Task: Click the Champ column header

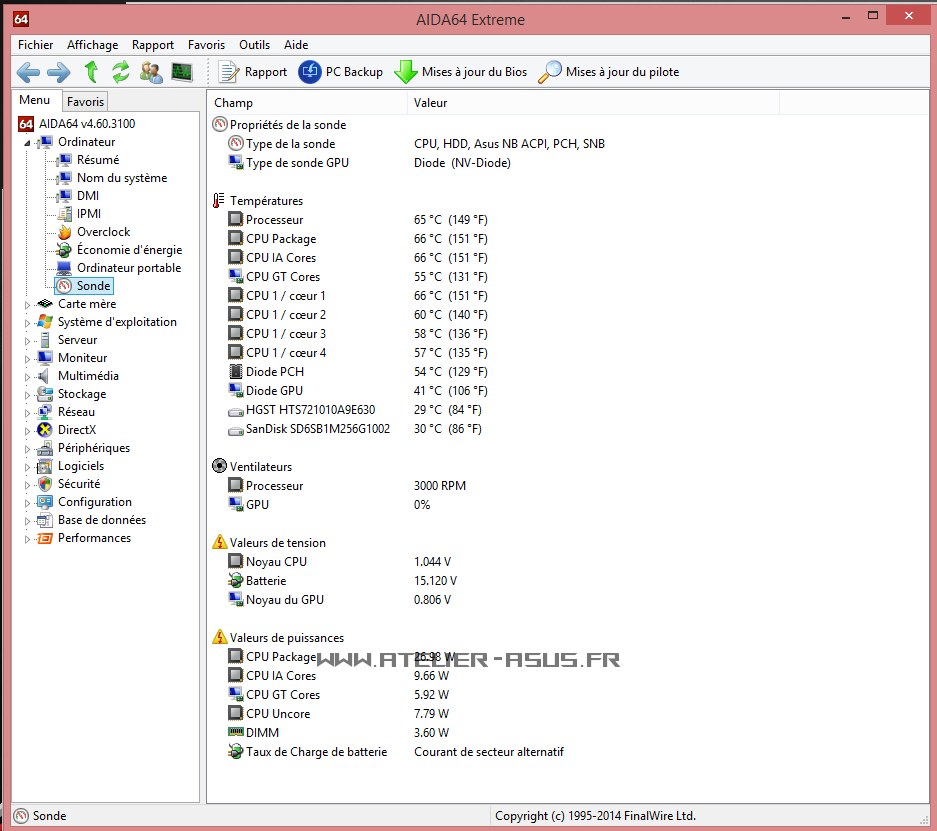Action: click(307, 103)
